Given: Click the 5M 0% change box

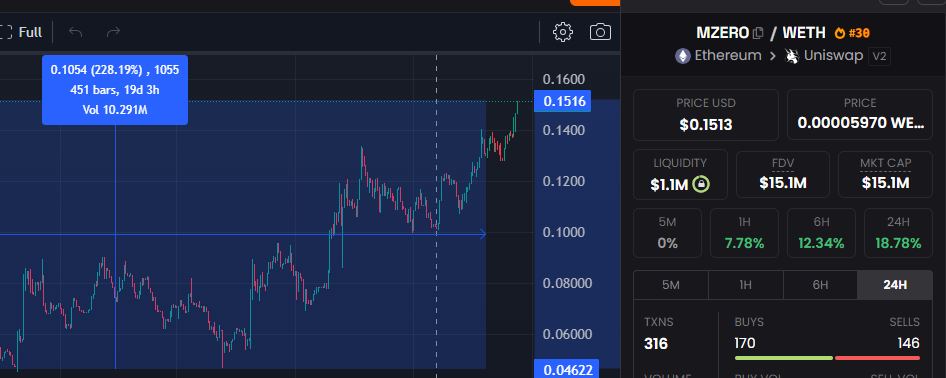Looking at the screenshot, I should 667,233.
